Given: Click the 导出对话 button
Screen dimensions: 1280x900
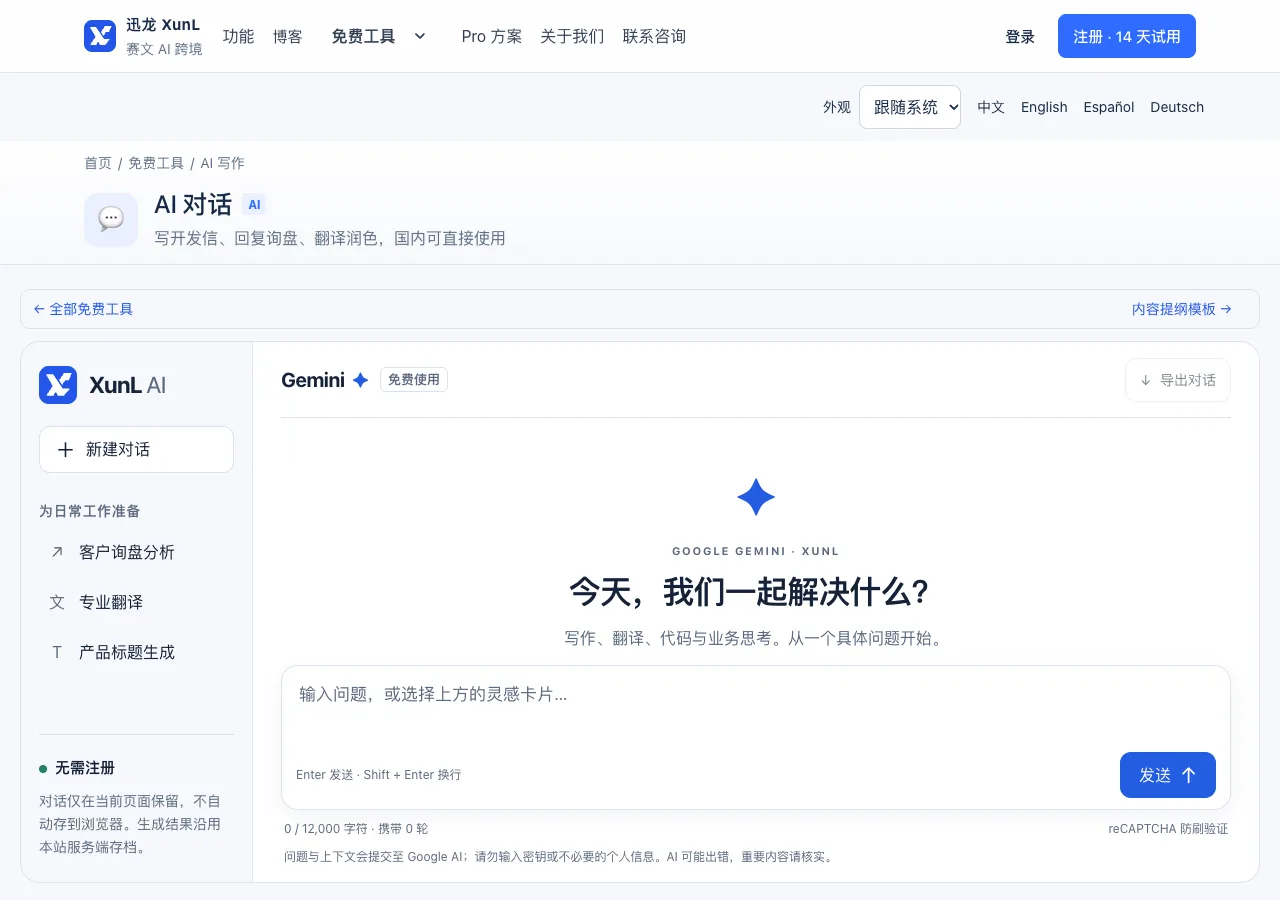Looking at the screenshot, I should (1178, 380).
